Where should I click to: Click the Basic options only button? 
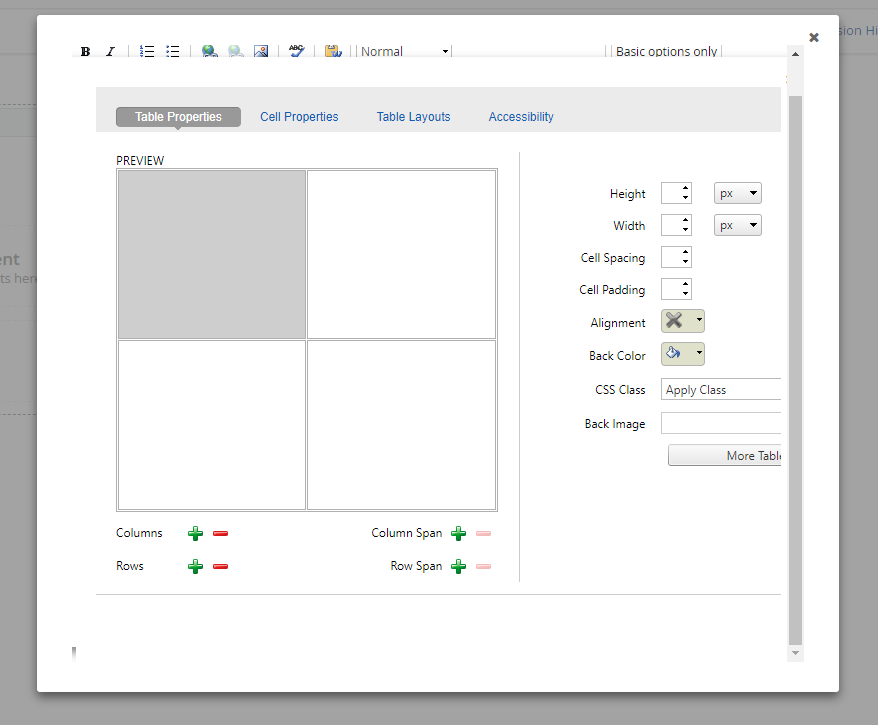point(666,52)
